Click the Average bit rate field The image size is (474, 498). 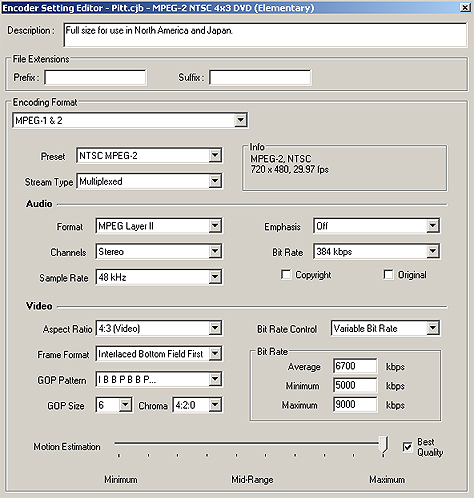(x=355, y=366)
